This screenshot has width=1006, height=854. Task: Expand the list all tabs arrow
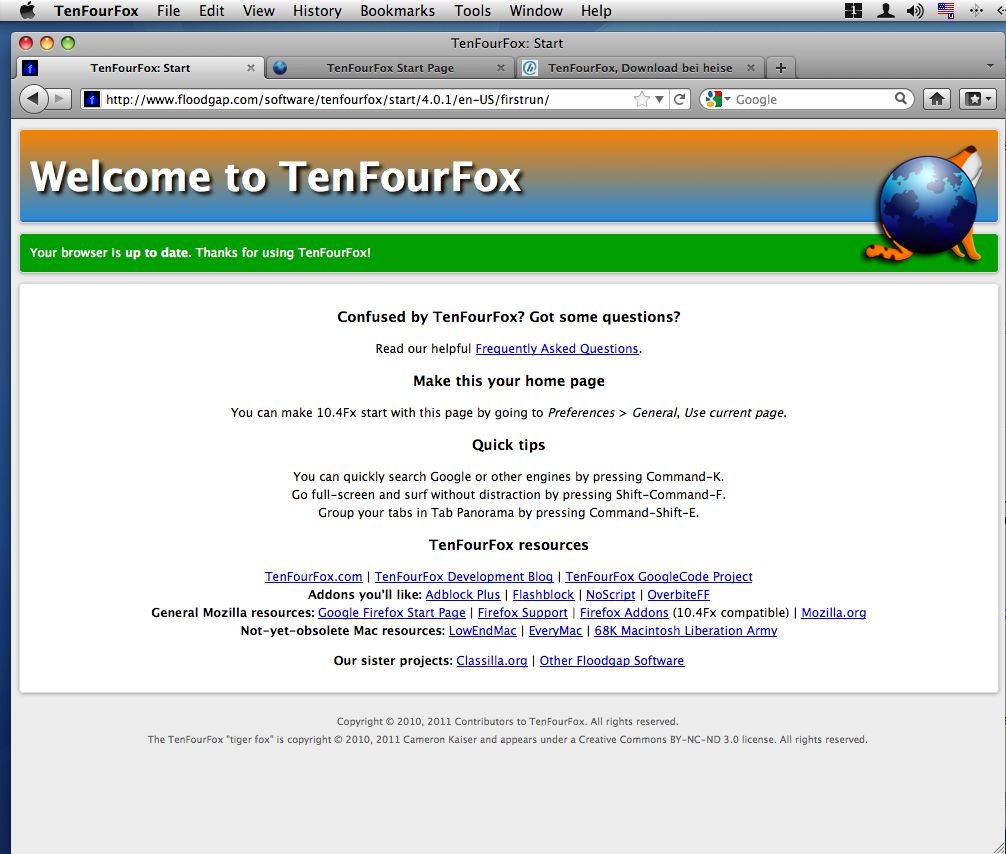coord(990,66)
